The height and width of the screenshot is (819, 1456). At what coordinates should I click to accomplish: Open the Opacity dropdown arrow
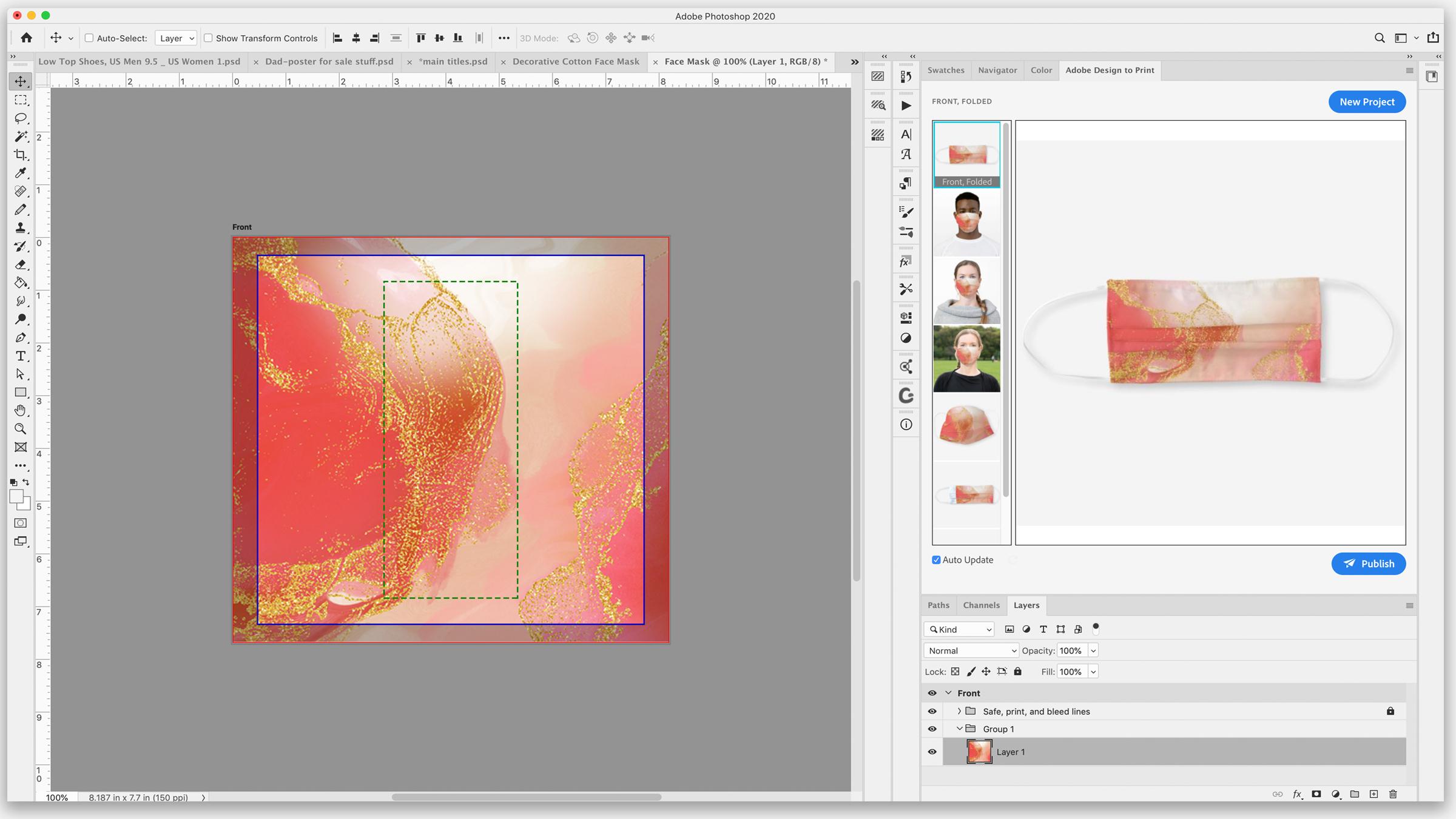(x=1093, y=650)
